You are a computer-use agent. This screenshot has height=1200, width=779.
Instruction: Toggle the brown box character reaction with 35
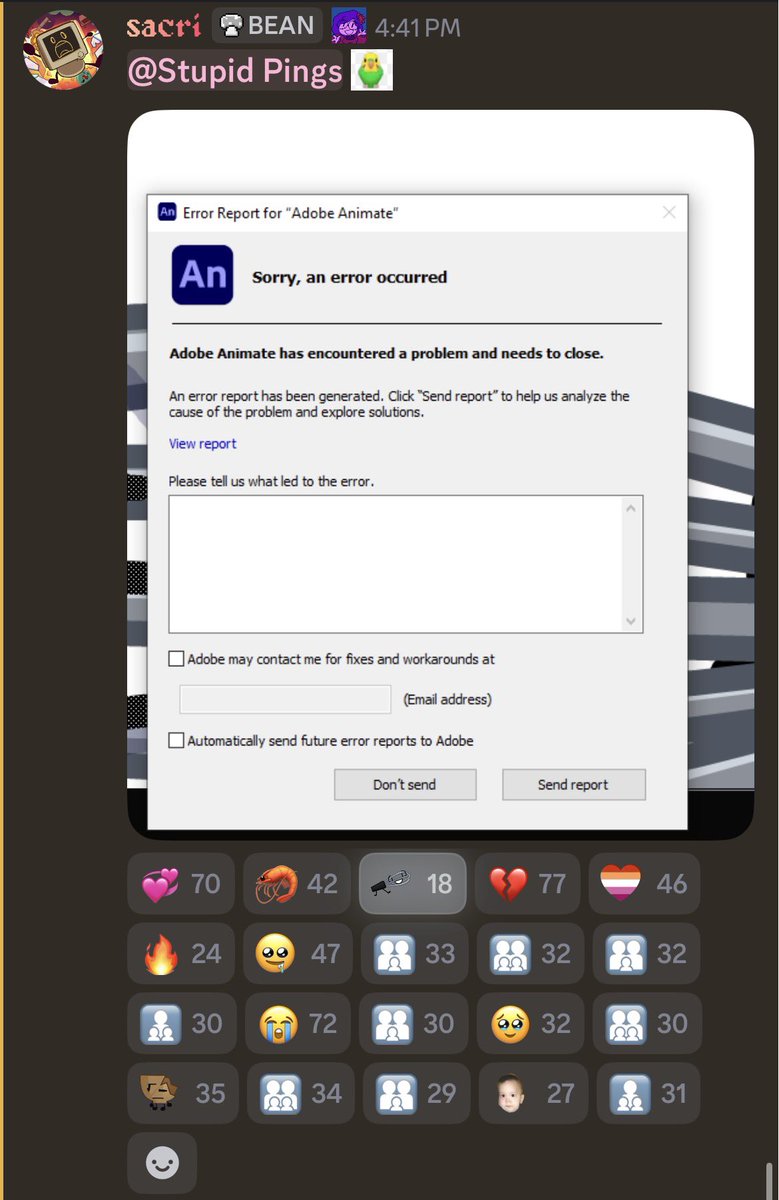[183, 1094]
